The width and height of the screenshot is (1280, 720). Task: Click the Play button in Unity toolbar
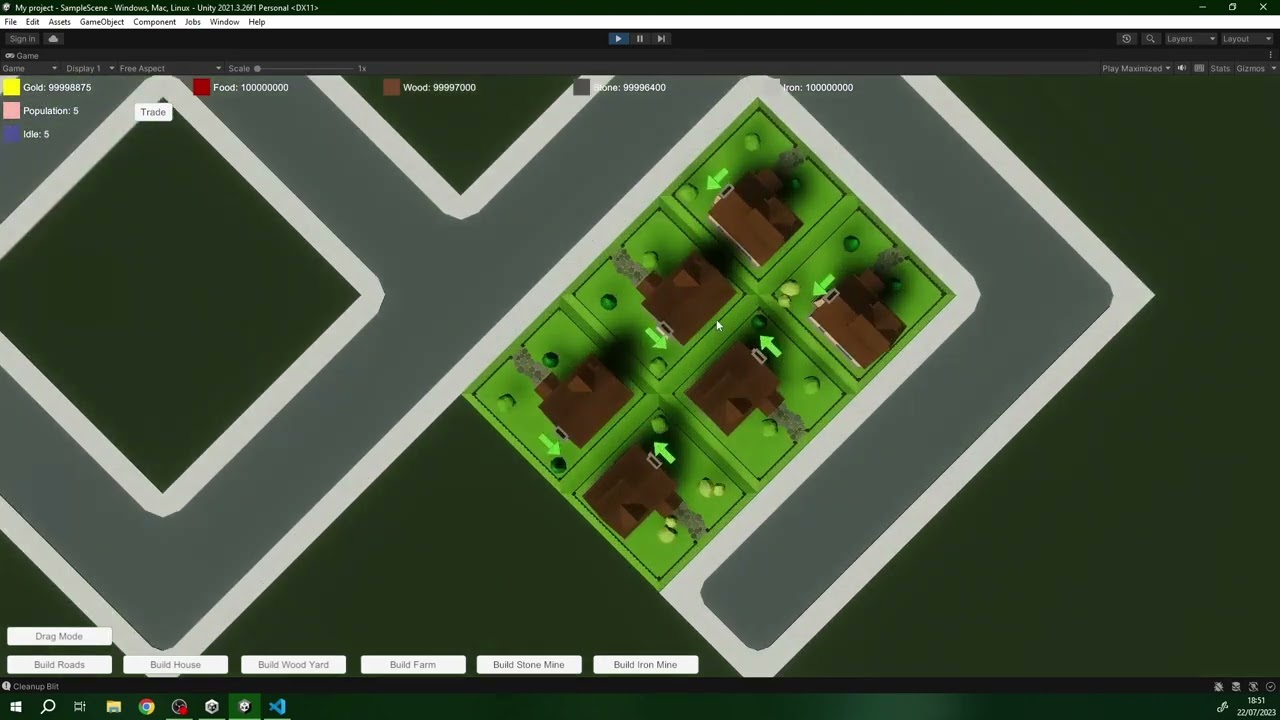(x=618, y=39)
